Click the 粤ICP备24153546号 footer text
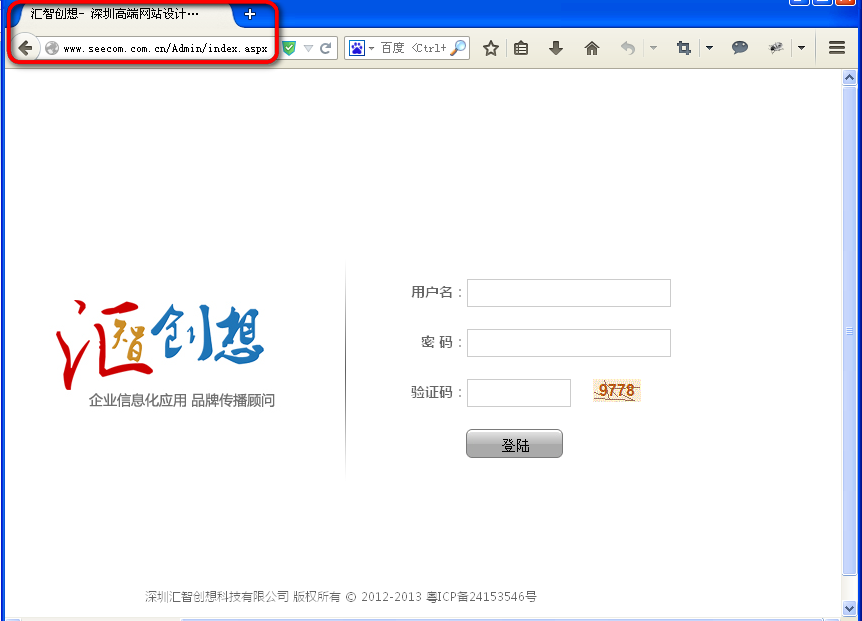The image size is (862, 621). tap(482, 597)
